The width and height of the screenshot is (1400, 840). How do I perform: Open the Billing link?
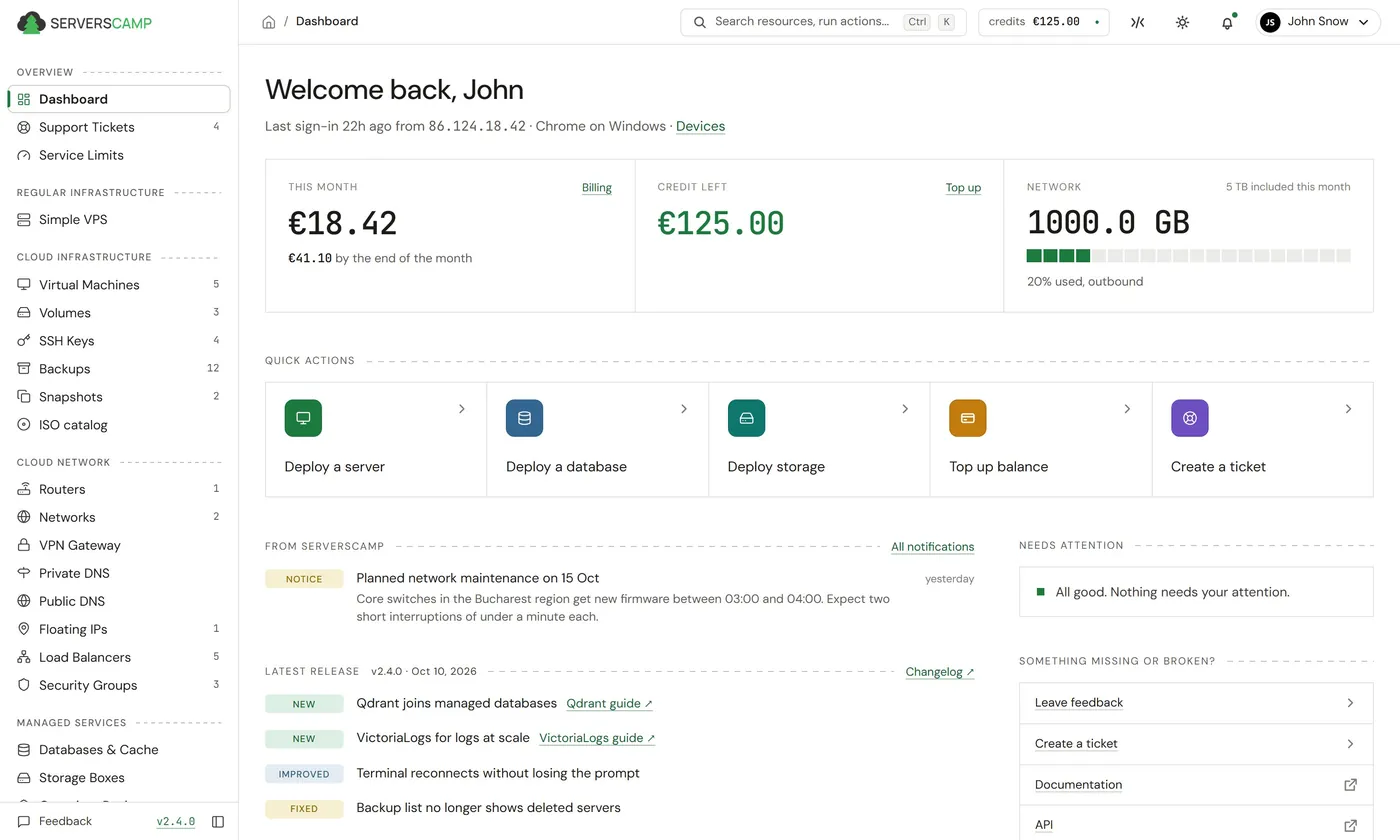click(597, 188)
